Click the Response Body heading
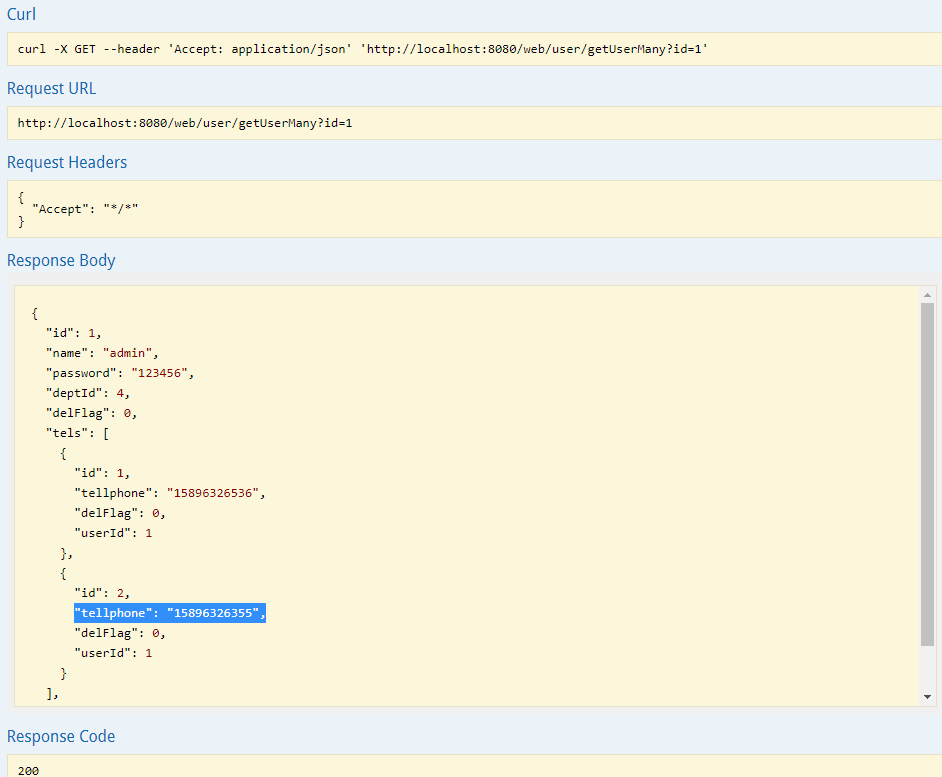942x777 pixels. (61, 260)
